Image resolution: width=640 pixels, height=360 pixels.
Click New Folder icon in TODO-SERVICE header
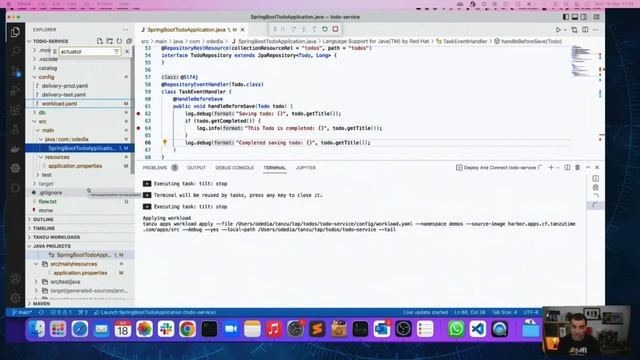[109, 41]
